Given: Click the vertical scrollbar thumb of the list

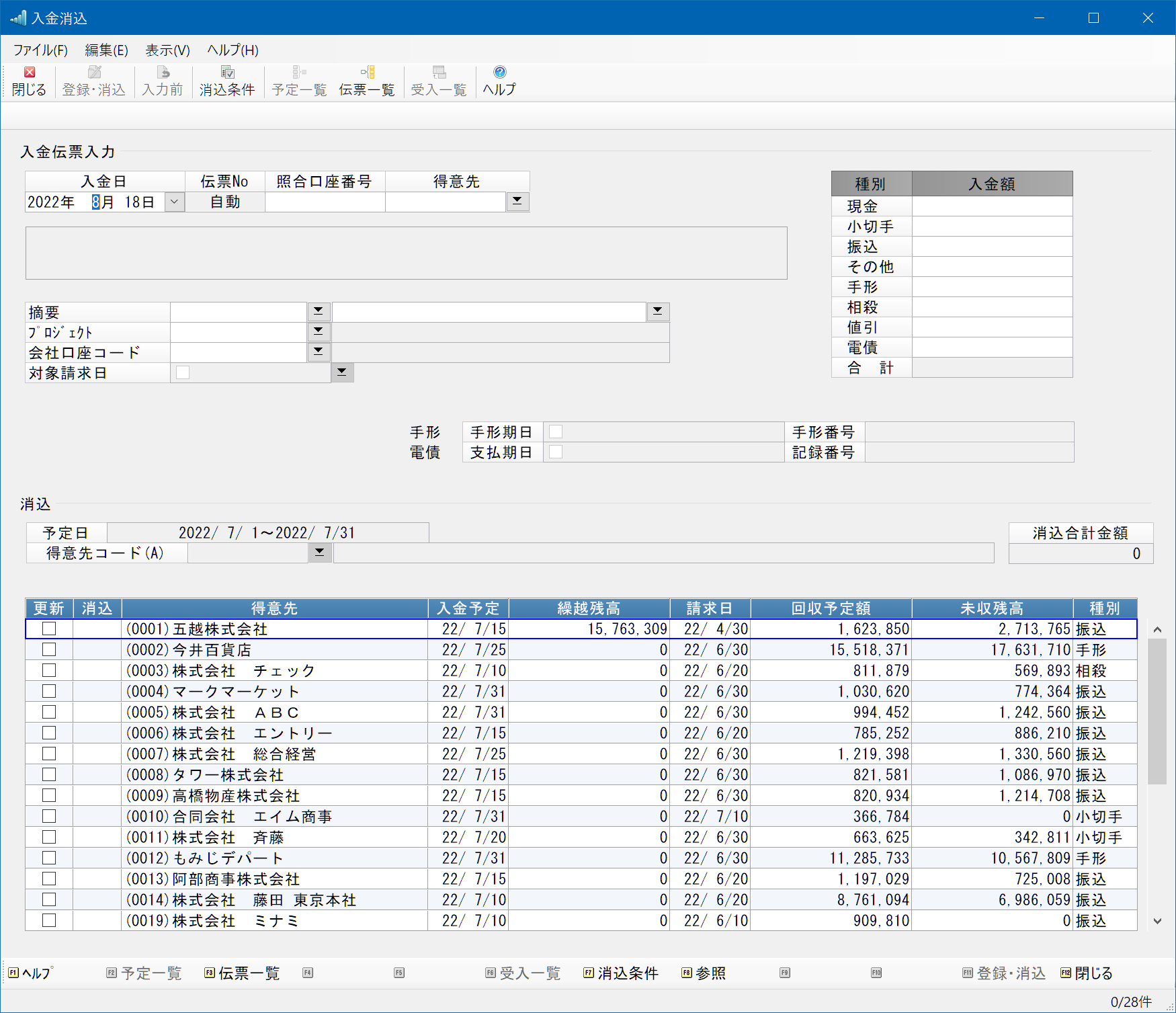Looking at the screenshot, I should 1157,711.
